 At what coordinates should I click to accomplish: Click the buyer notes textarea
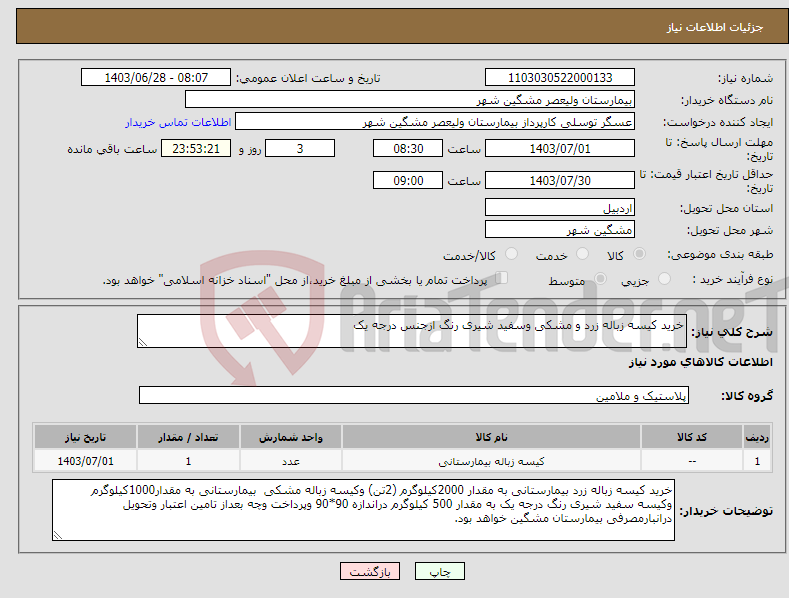(x=363, y=510)
